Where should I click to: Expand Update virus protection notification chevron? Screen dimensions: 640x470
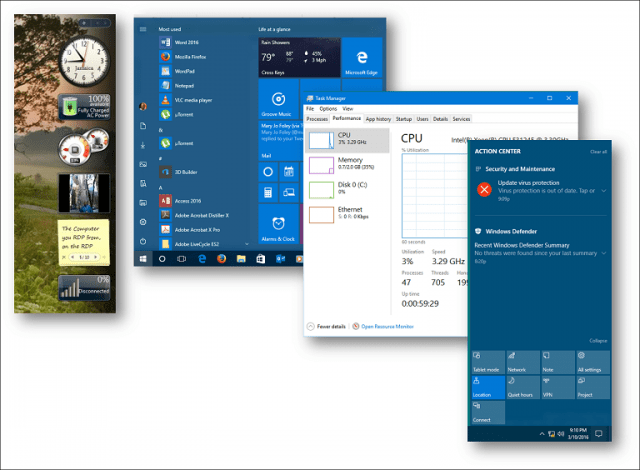tap(604, 191)
